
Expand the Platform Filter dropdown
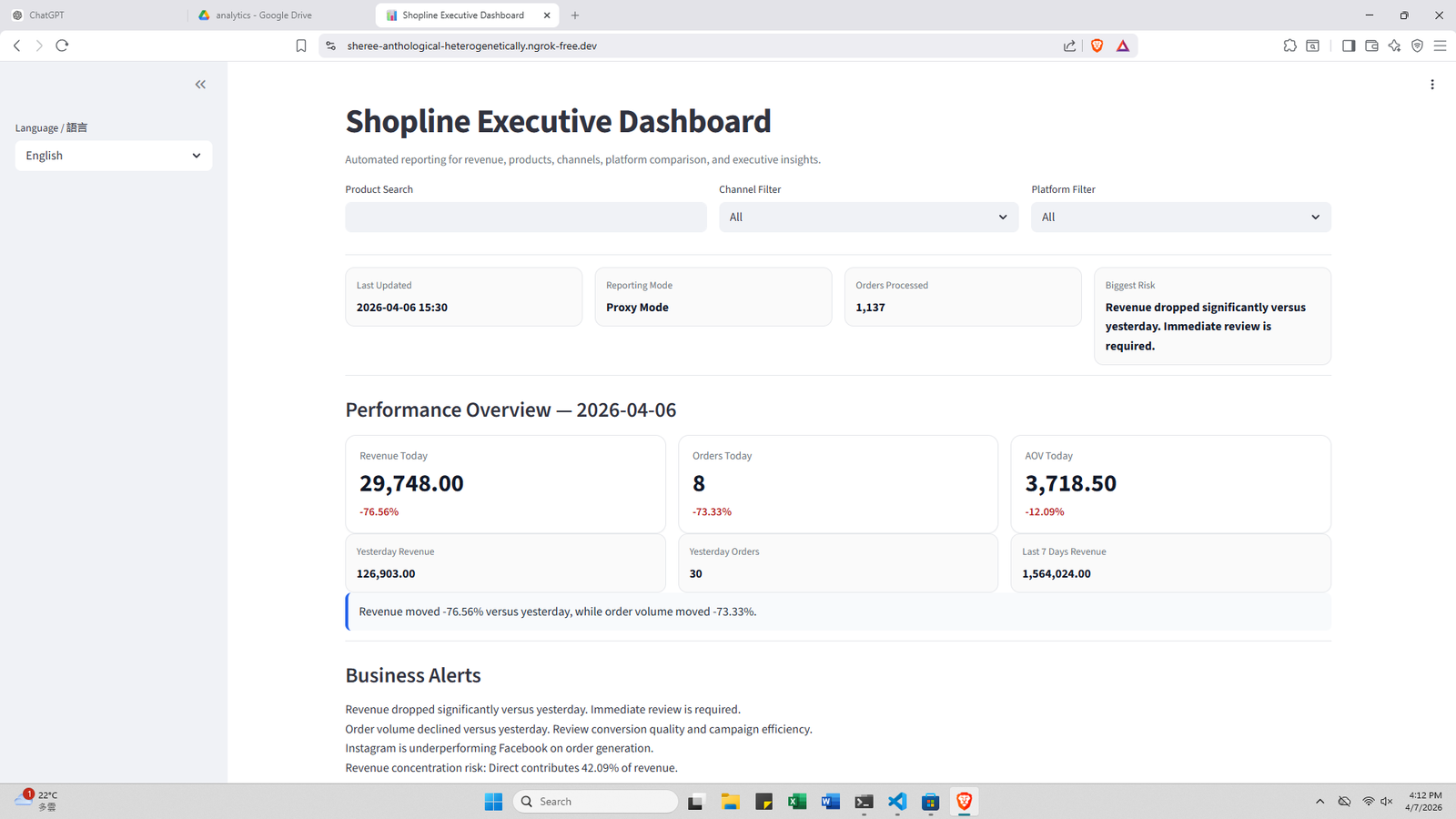1180,217
